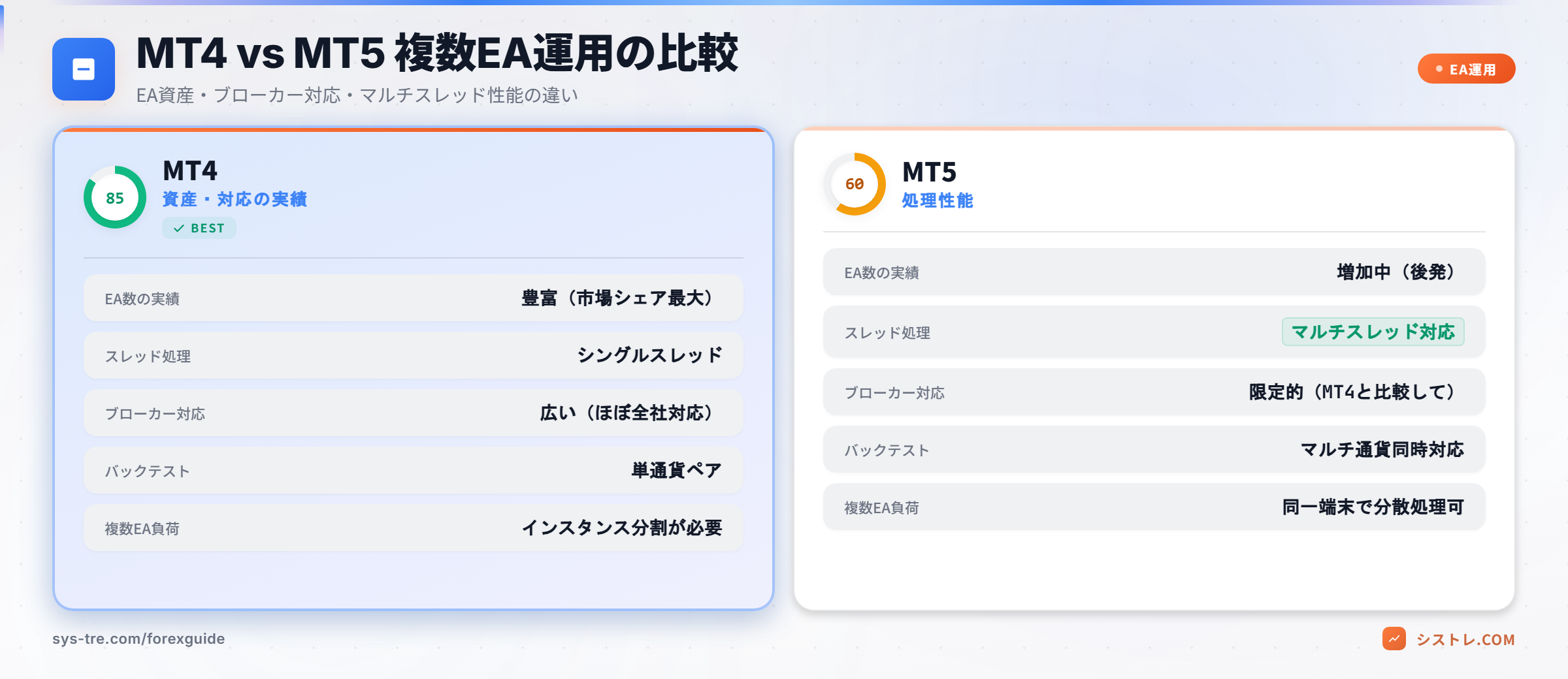The height and width of the screenshot is (679, 1568).
Task: Click the MT4 スレッド処理 row label
Action: point(148,356)
